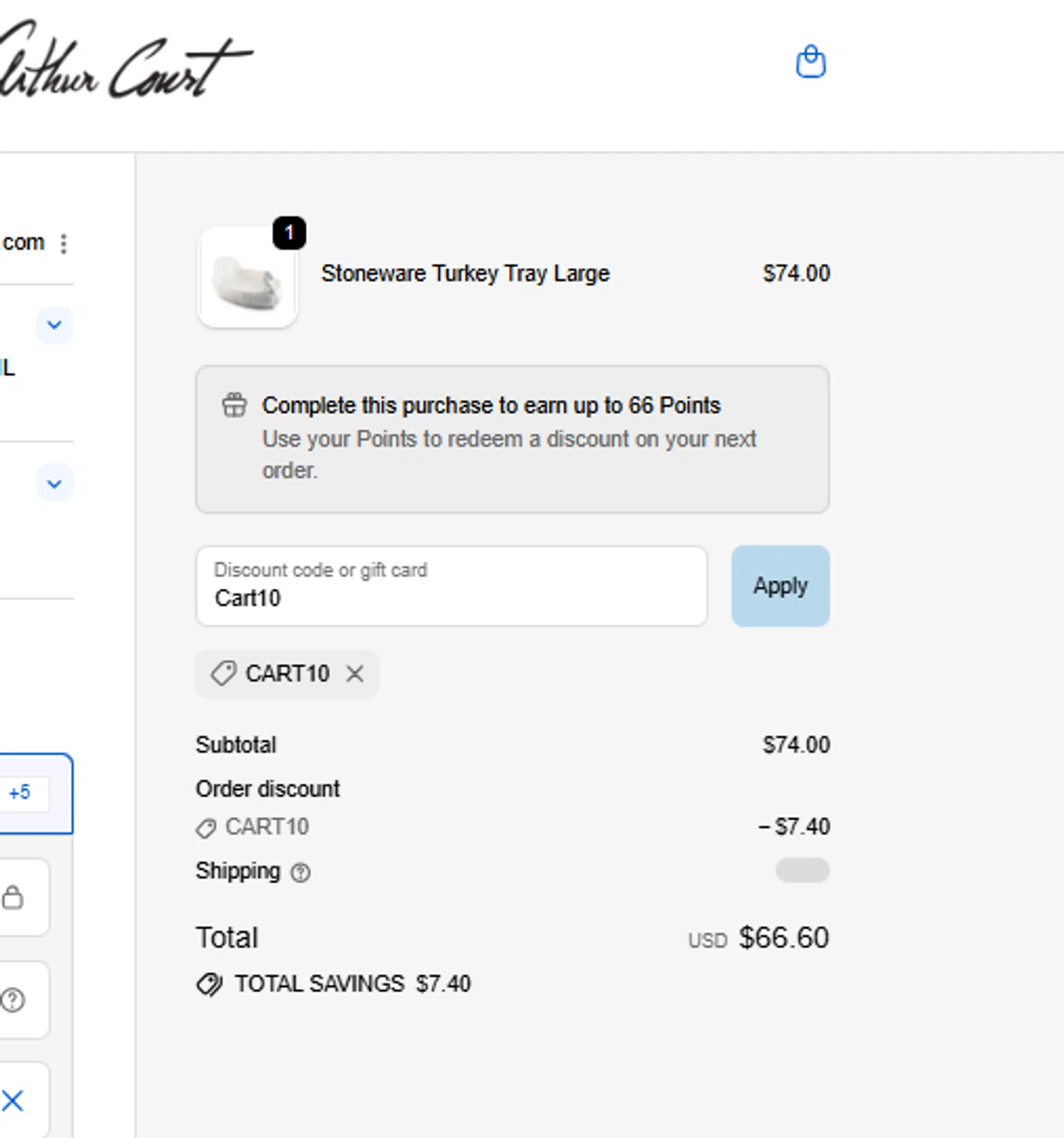Show the +5 more payment options
This screenshot has height=1138, width=1064.
20,793
